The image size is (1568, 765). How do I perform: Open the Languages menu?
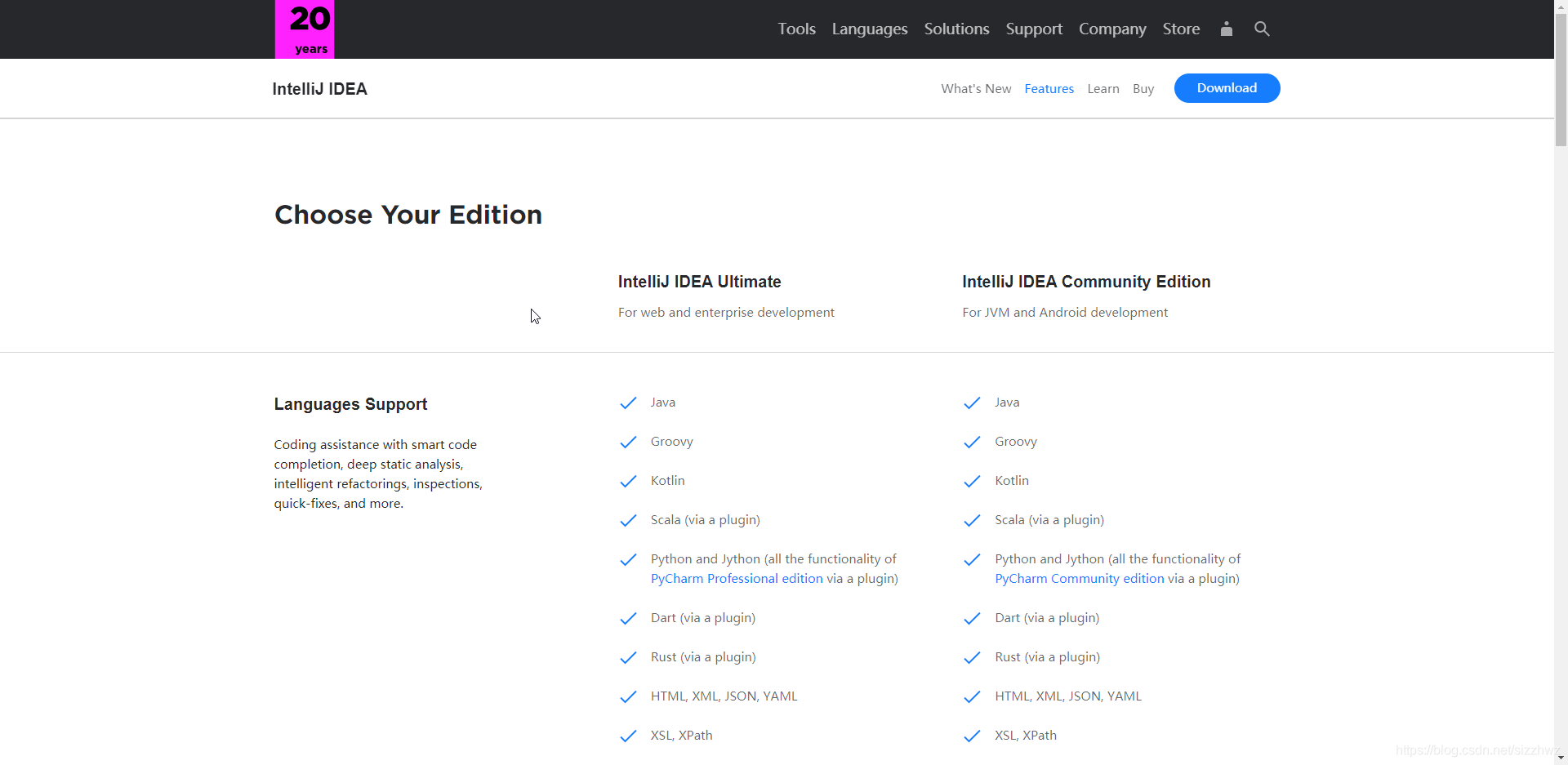[870, 29]
